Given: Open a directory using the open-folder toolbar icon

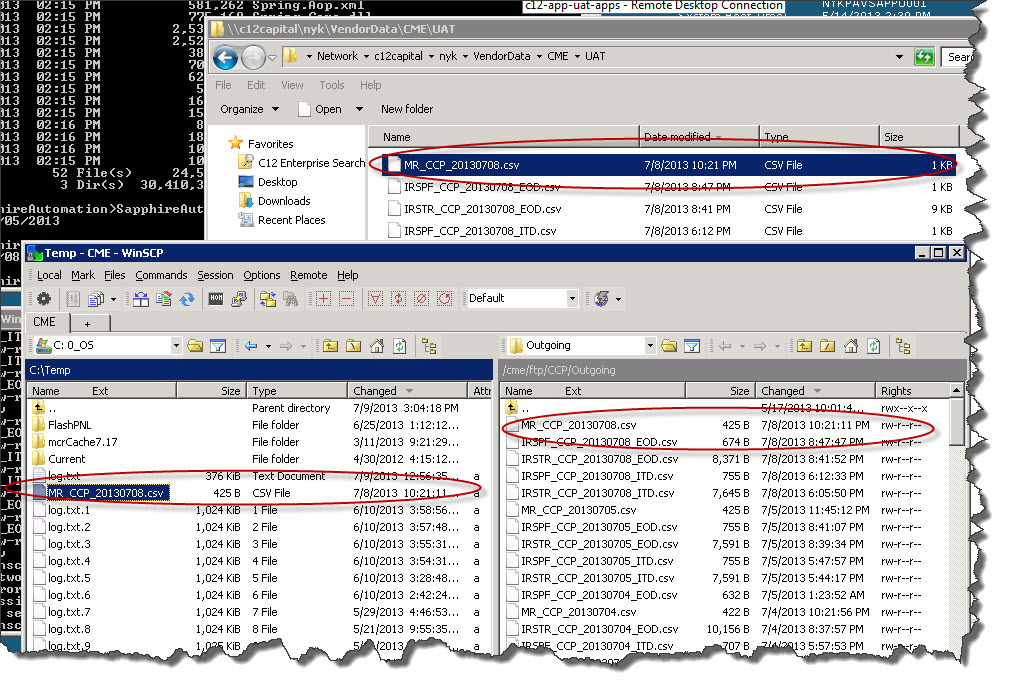Looking at the screenshot, I should (196, 345).
